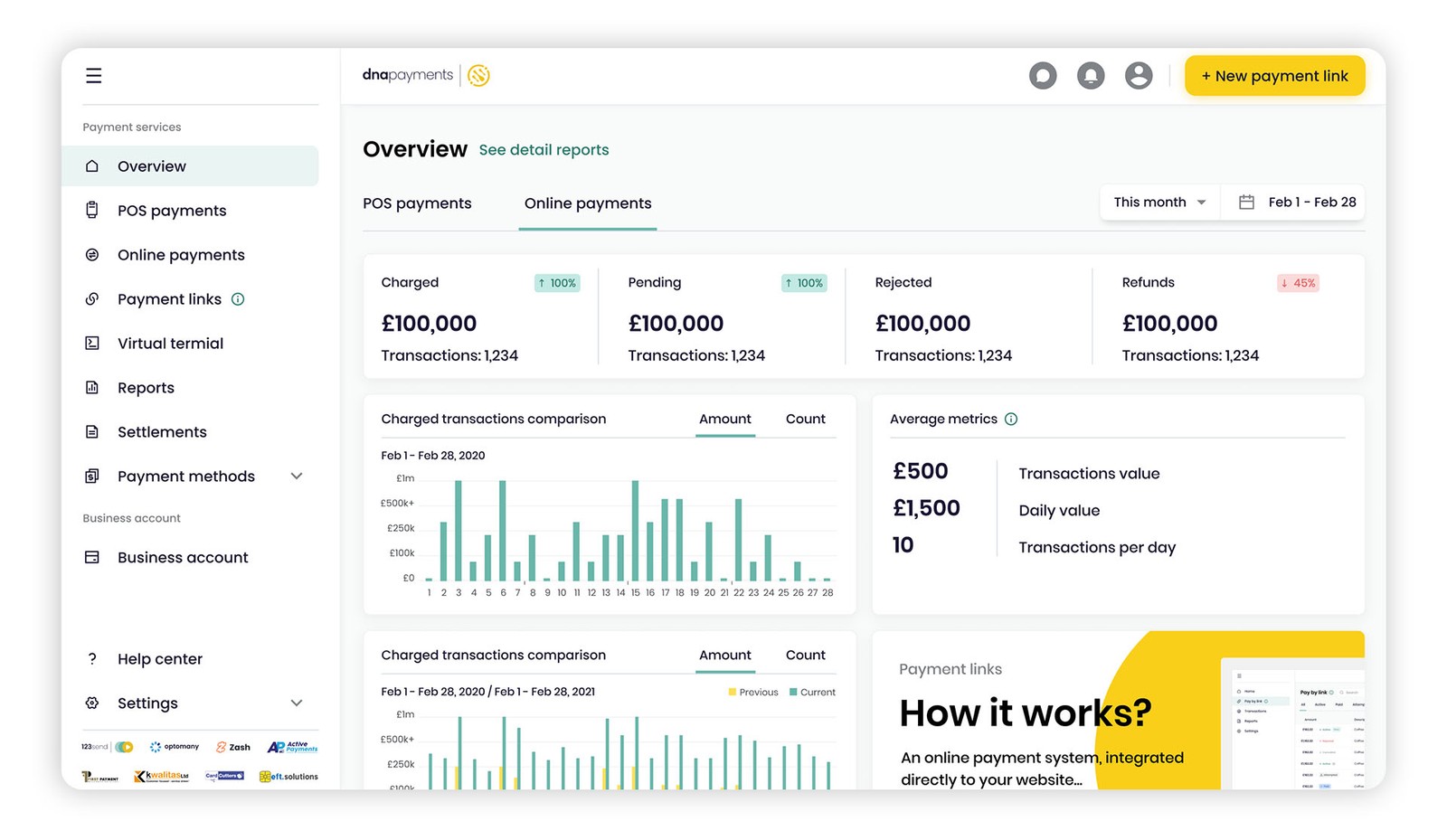Click the Zash partner logo
Screen dimensions: 1447x840
click(x=233, y=748)
